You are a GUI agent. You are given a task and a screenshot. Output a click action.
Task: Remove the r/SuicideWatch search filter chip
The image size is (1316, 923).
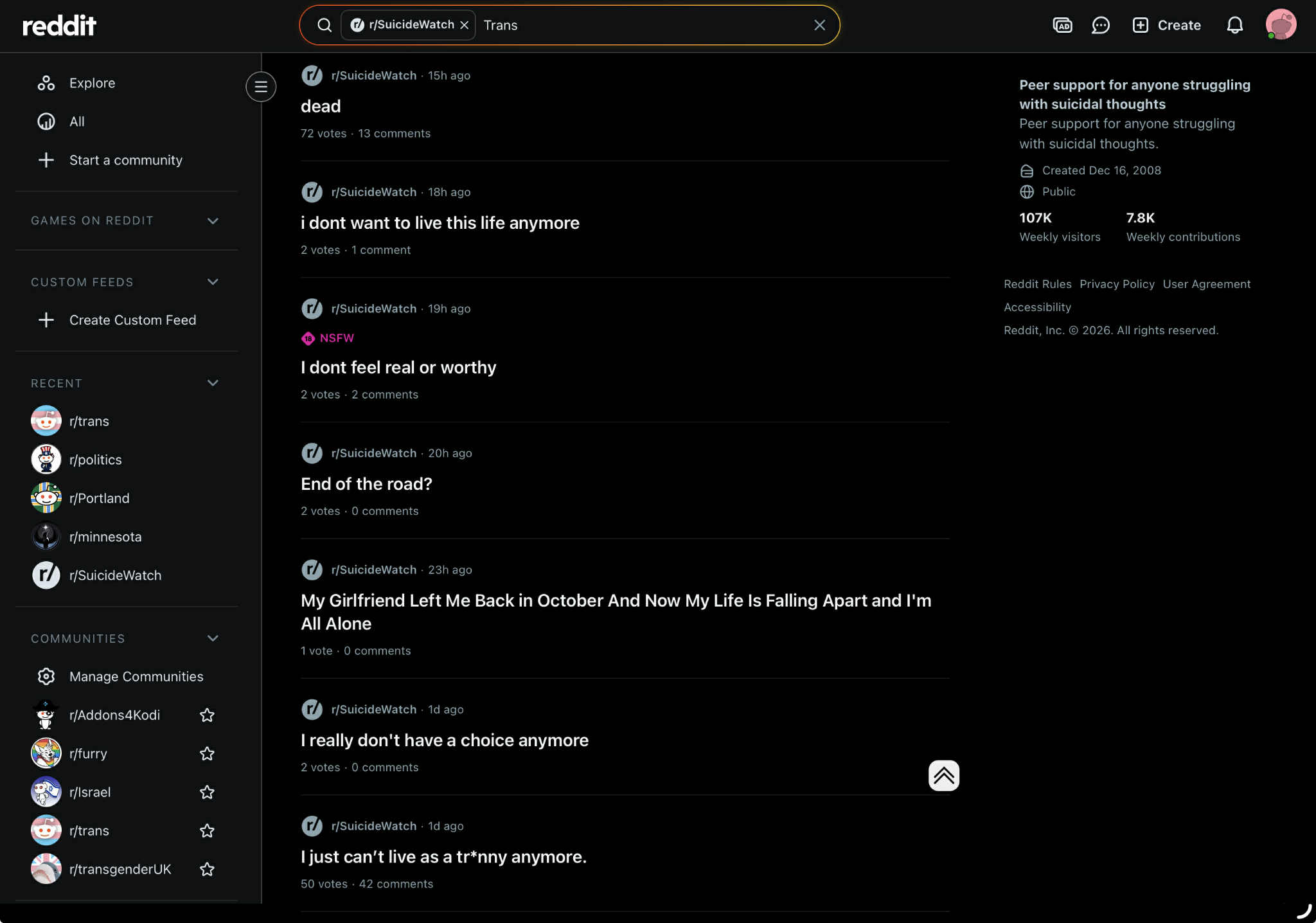(465, 25)
